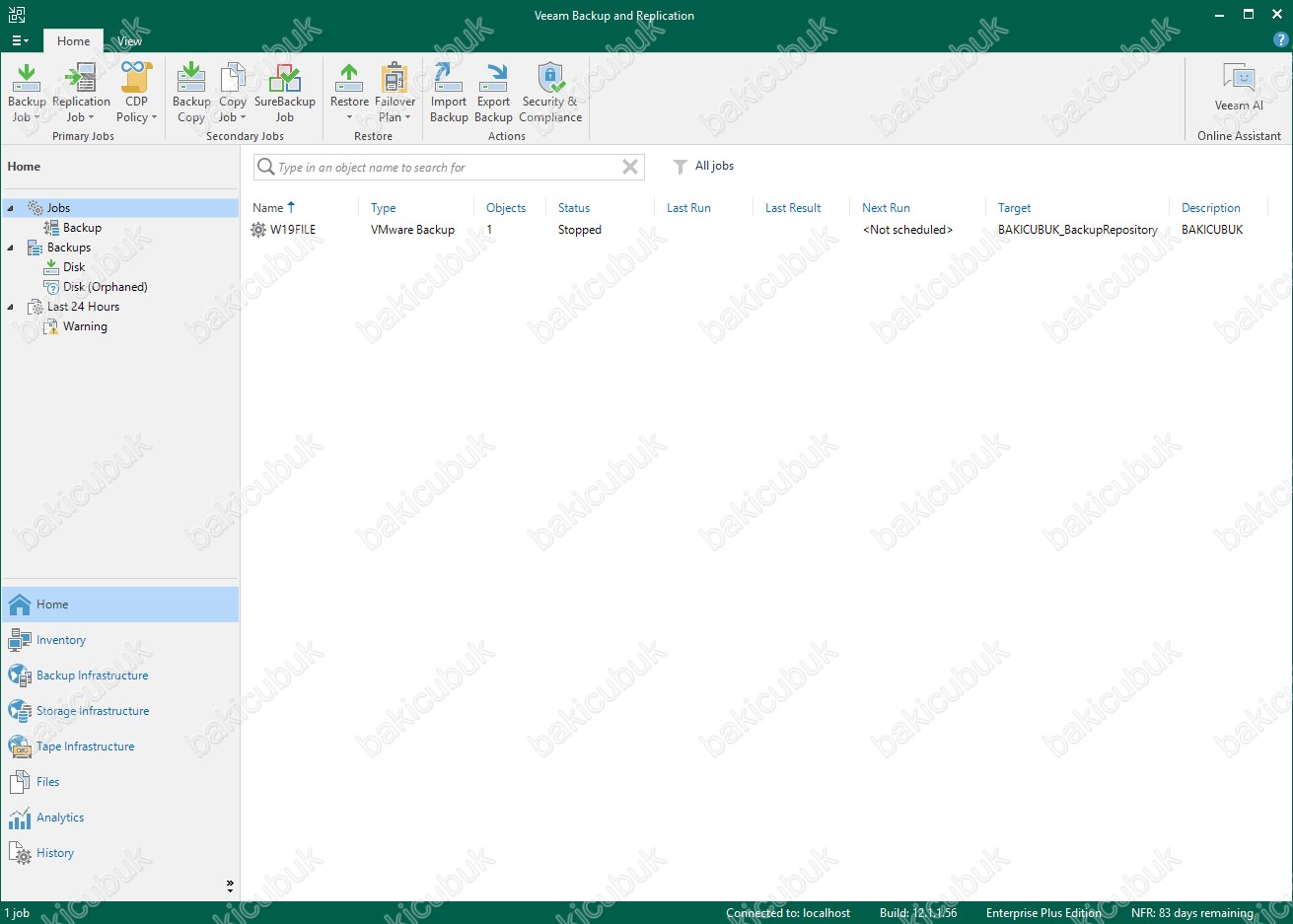Click the Import Backup icon
The height and width of the screenshot is (924, 1293).
(x=449, y=93)
